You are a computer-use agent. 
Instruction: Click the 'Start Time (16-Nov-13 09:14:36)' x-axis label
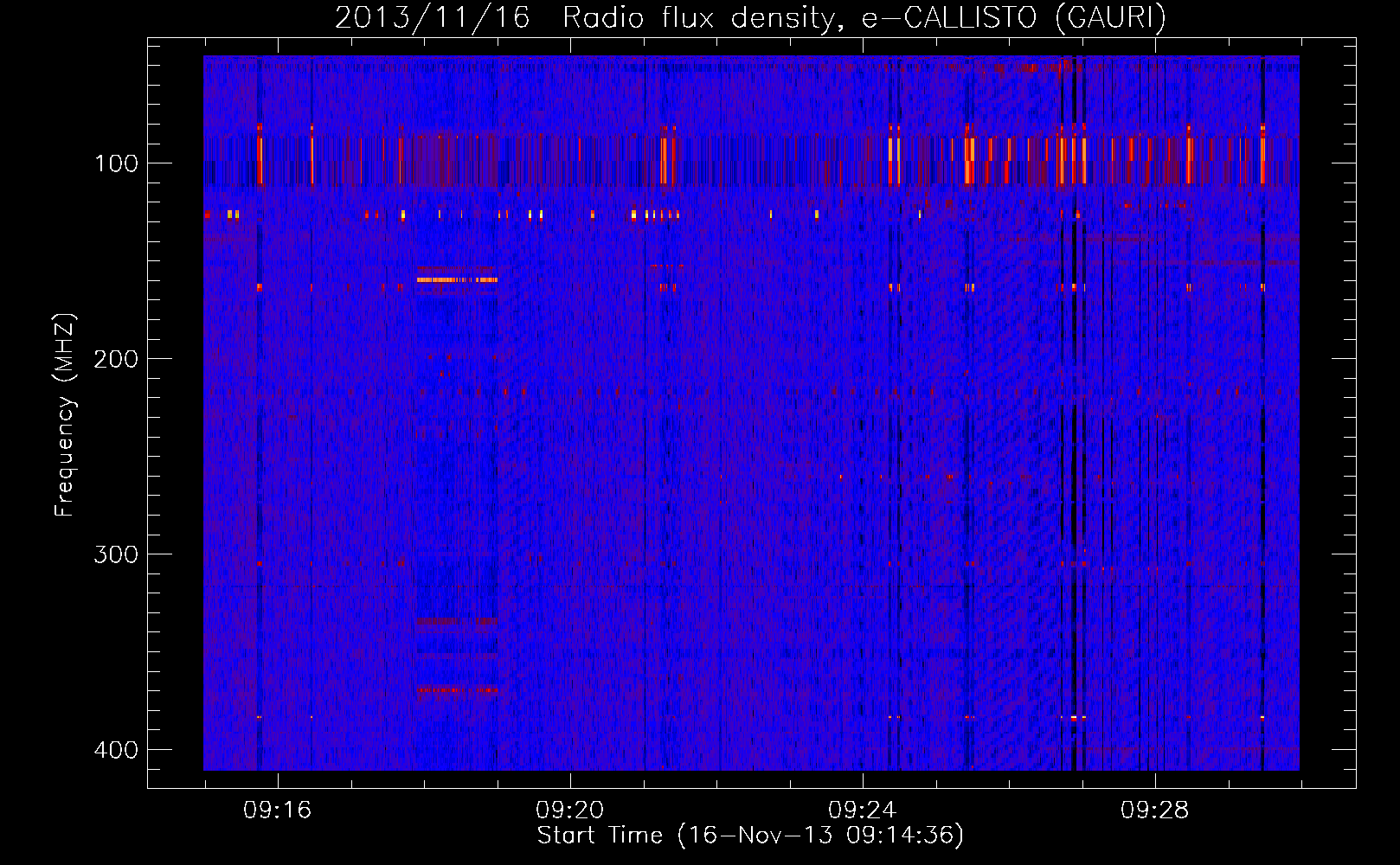(x=750, y=836)
